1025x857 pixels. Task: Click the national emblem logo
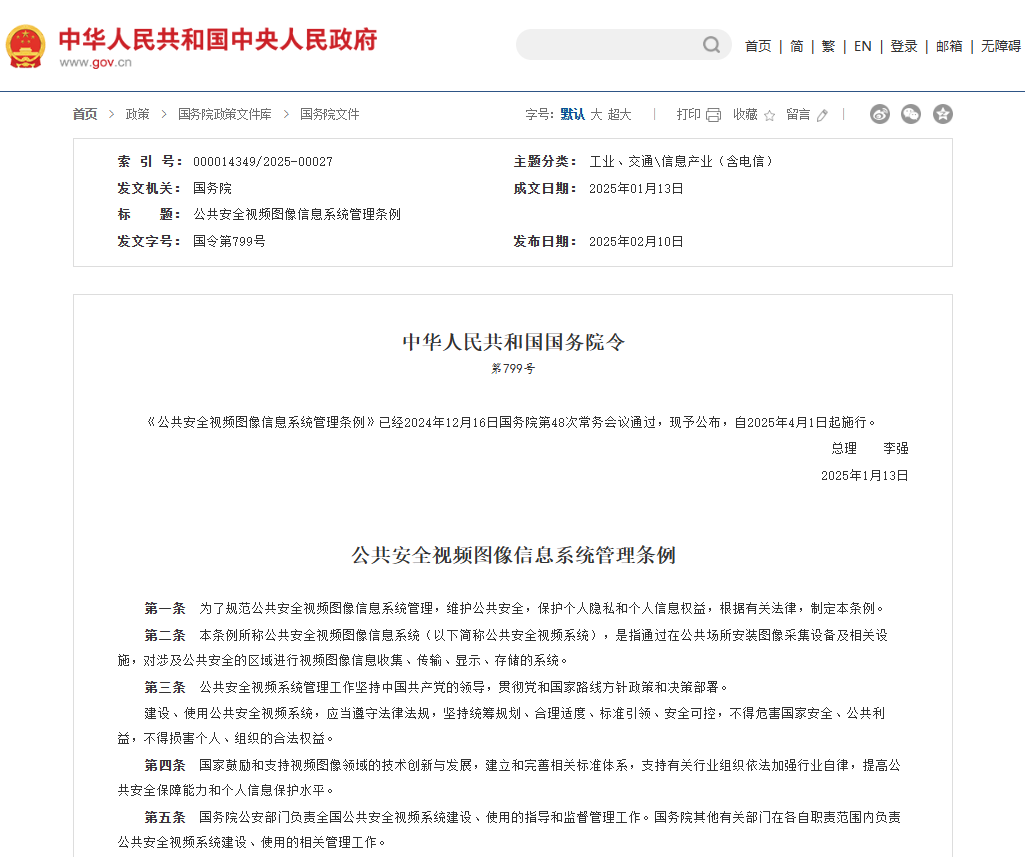tap(25, 46)
